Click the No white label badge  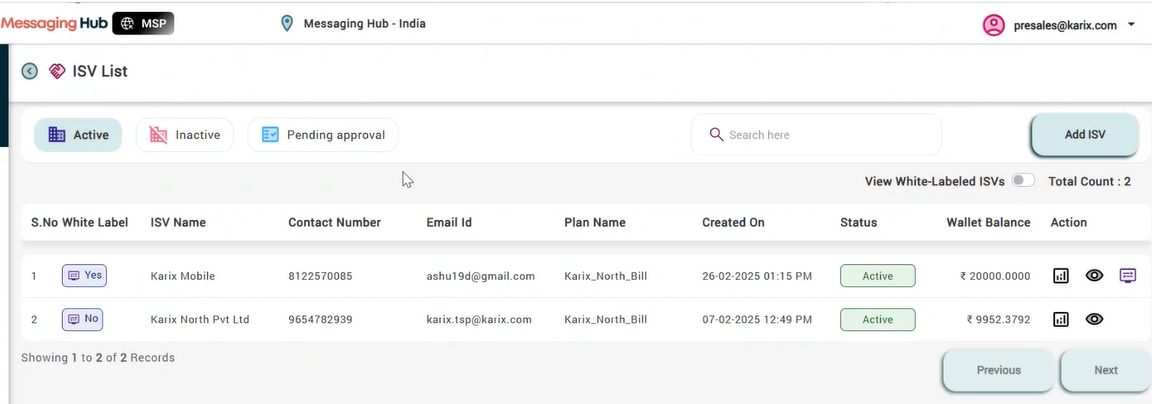(x=82, y=319)
